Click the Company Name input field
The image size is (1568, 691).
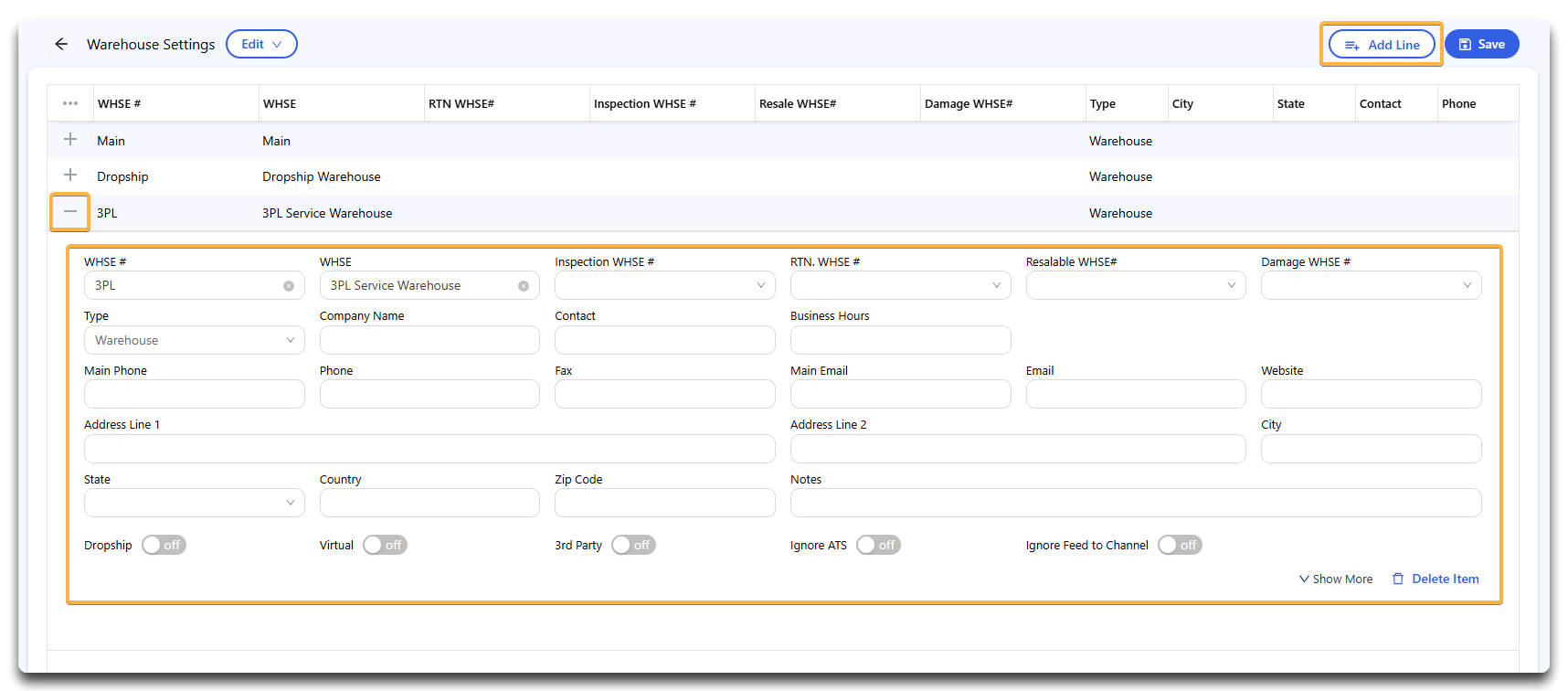click(x=429, y=340)
